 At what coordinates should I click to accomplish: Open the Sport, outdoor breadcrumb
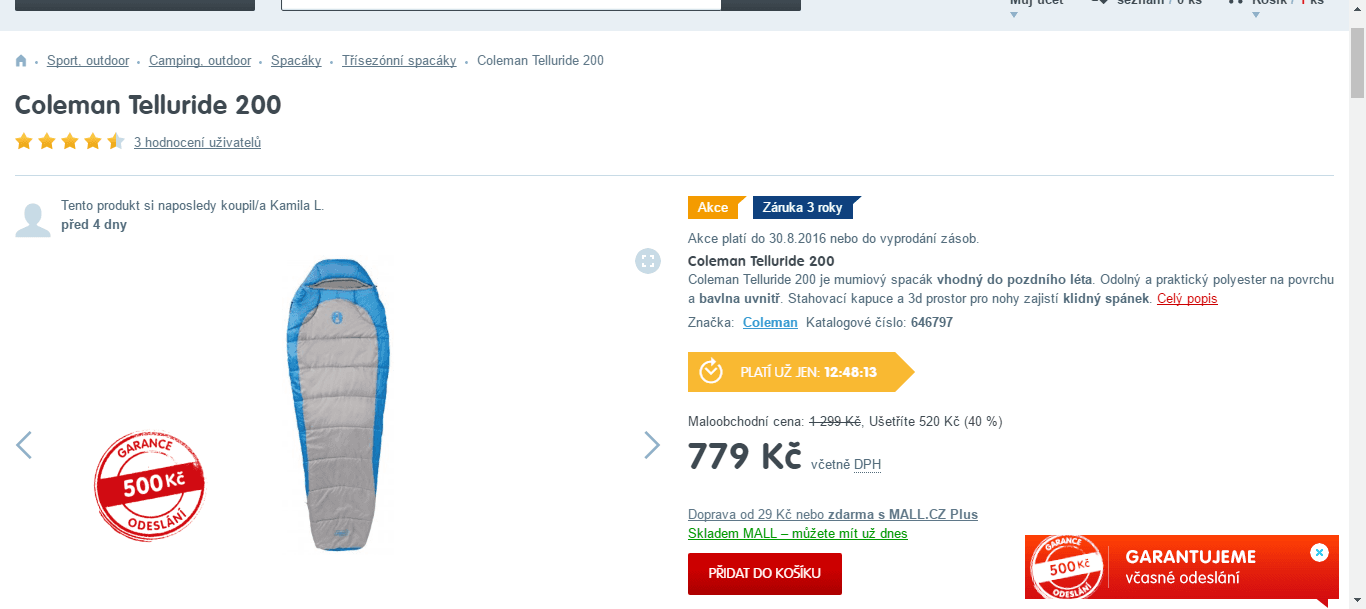tap(88, 61)
